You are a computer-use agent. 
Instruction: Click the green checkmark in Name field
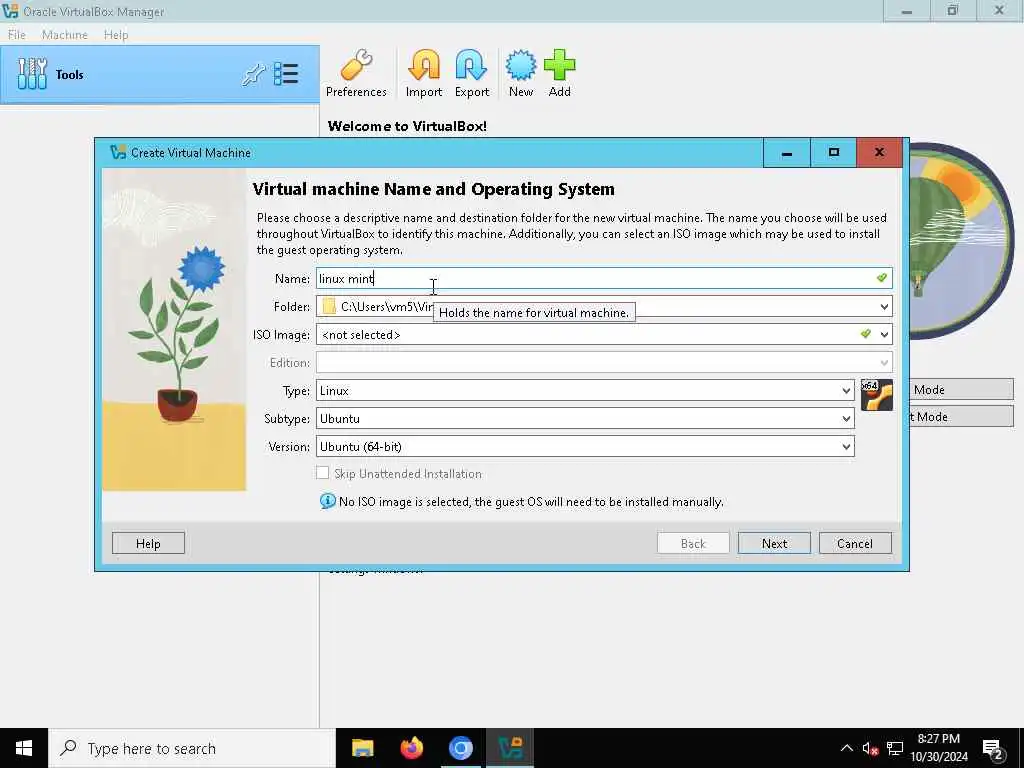[x=882, y=278]
